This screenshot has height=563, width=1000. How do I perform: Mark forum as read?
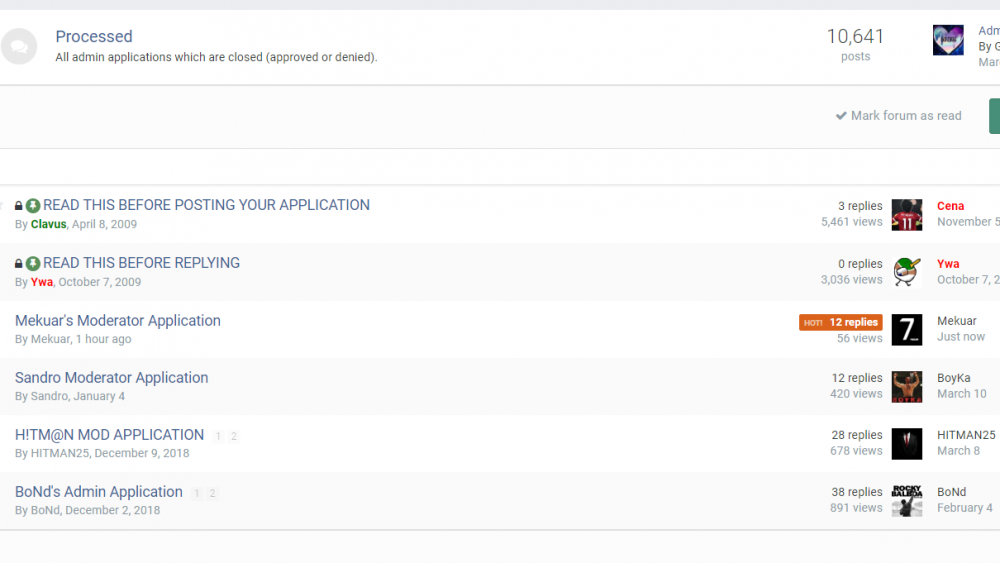pyautogui.click(x=898, y=116)
